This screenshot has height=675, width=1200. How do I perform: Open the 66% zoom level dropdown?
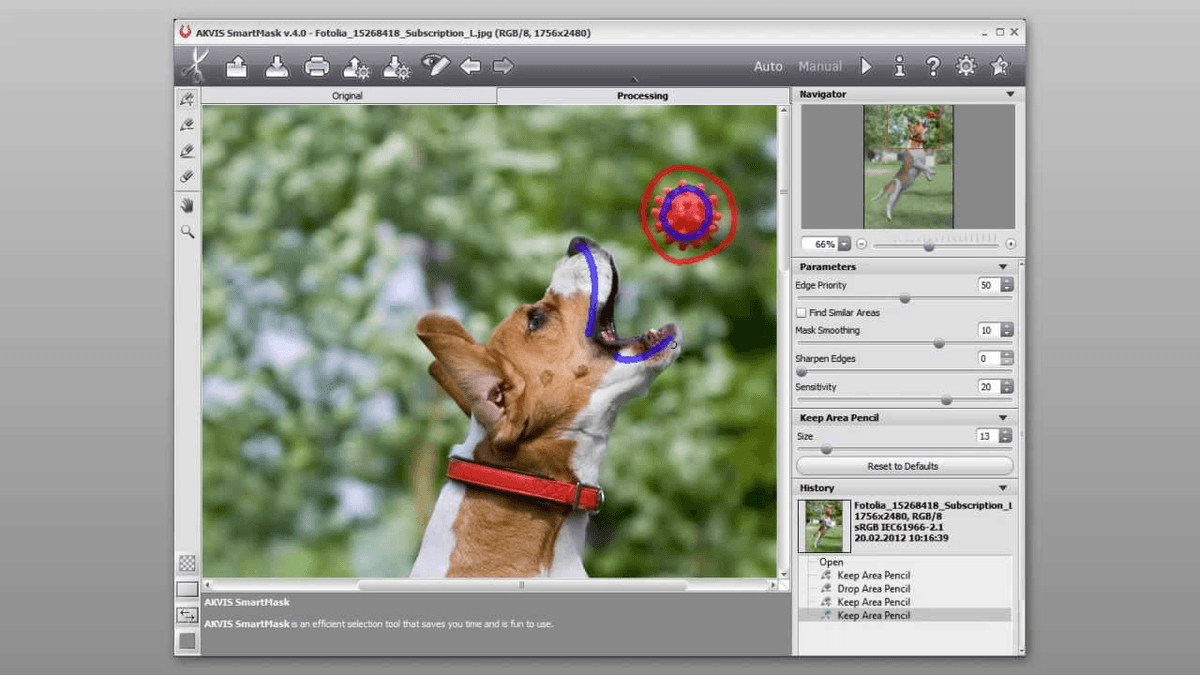[x=844, y=244]
